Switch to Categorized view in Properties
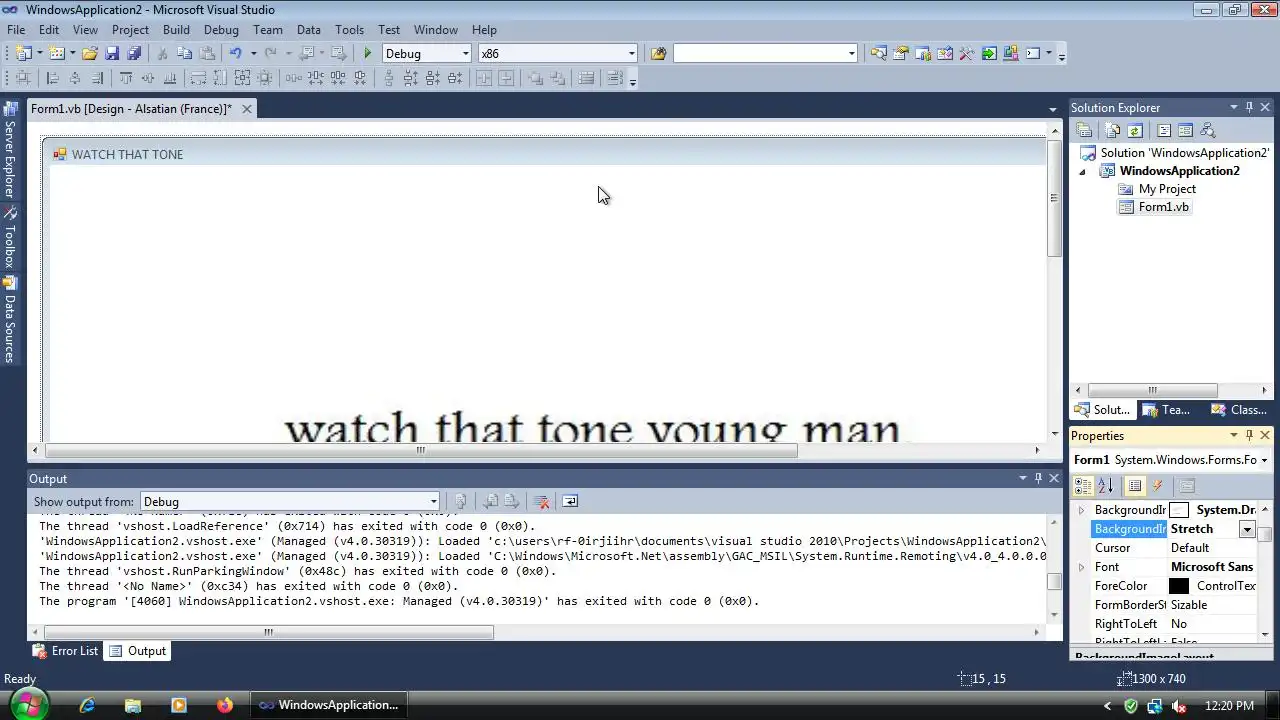The width and height of the screenshot is (1280, 720). (x=1083, y=486)
